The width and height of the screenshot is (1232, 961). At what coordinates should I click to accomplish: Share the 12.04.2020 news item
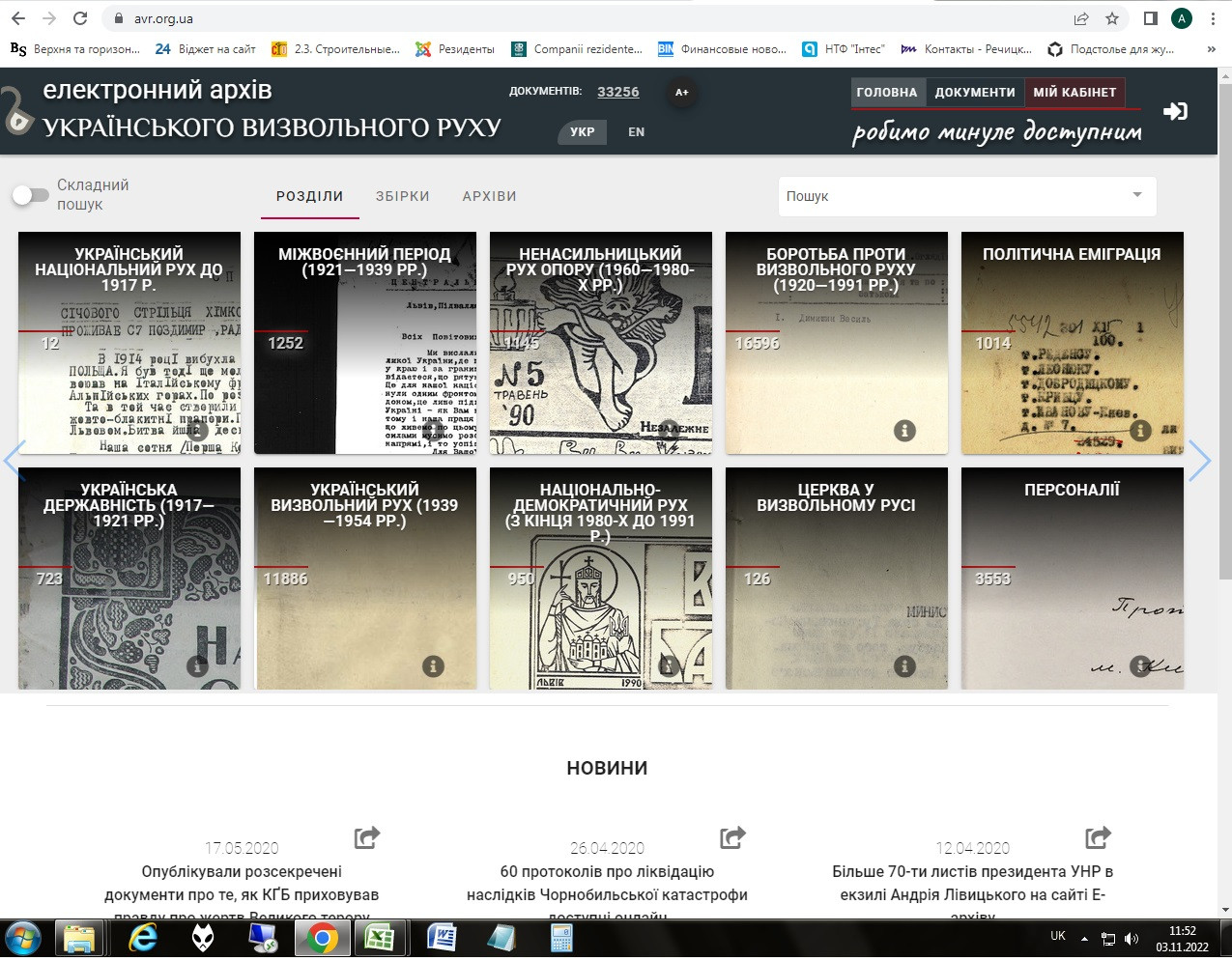point(1099,836)
